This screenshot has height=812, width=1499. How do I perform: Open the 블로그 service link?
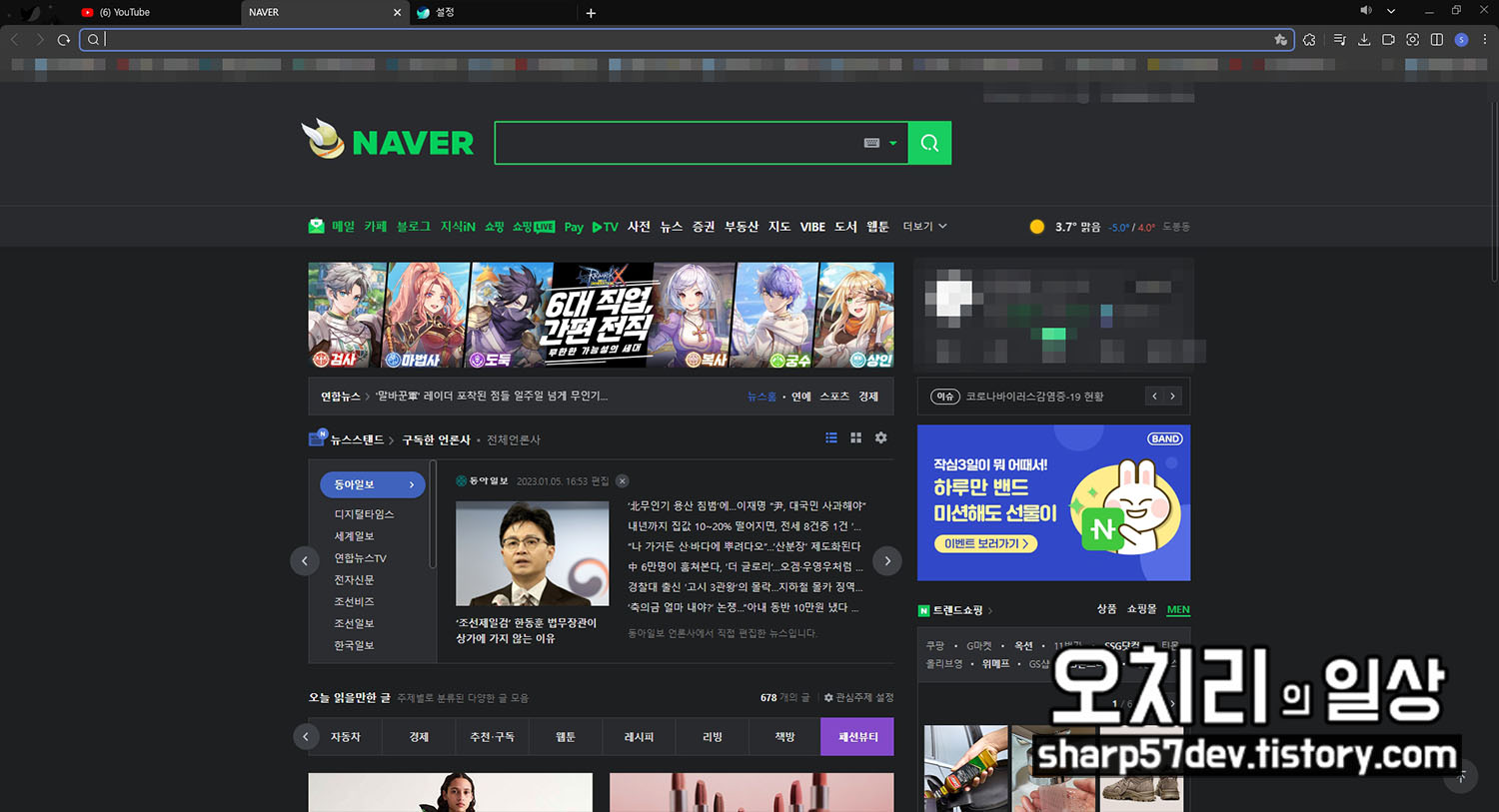point(413,227)
